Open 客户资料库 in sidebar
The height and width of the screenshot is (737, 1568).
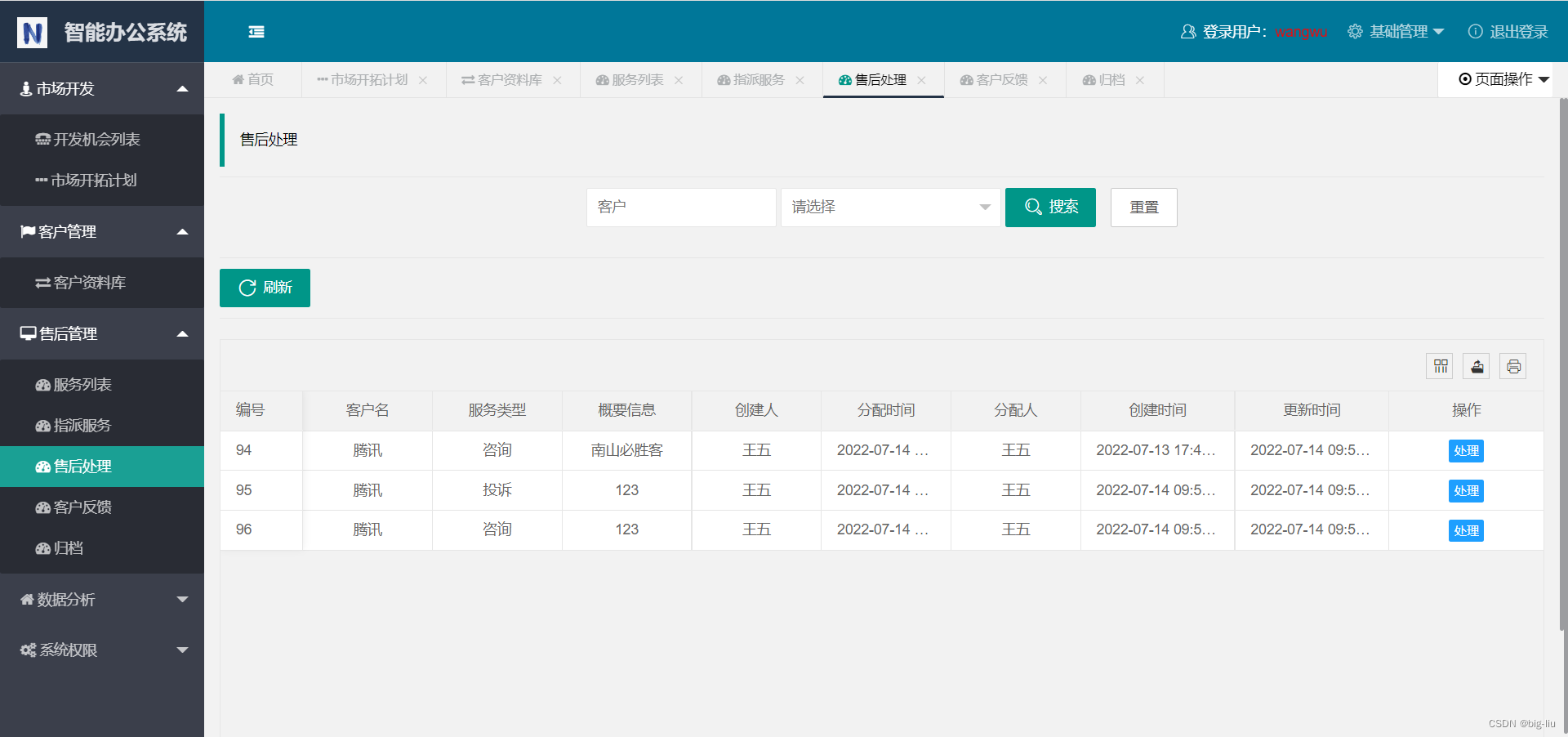click(x=102, y=283)
